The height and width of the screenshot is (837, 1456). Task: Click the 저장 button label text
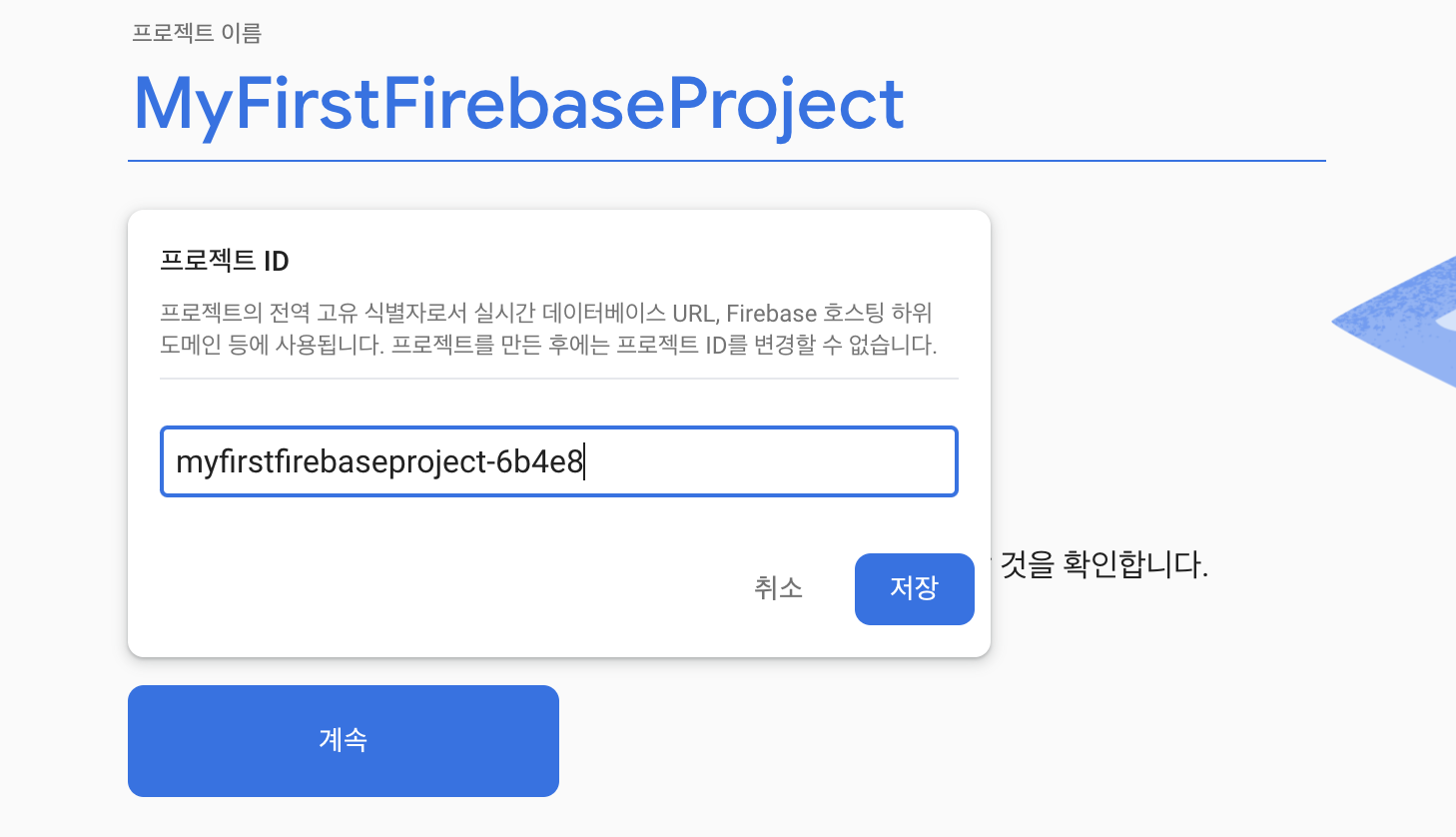[914, 589]
